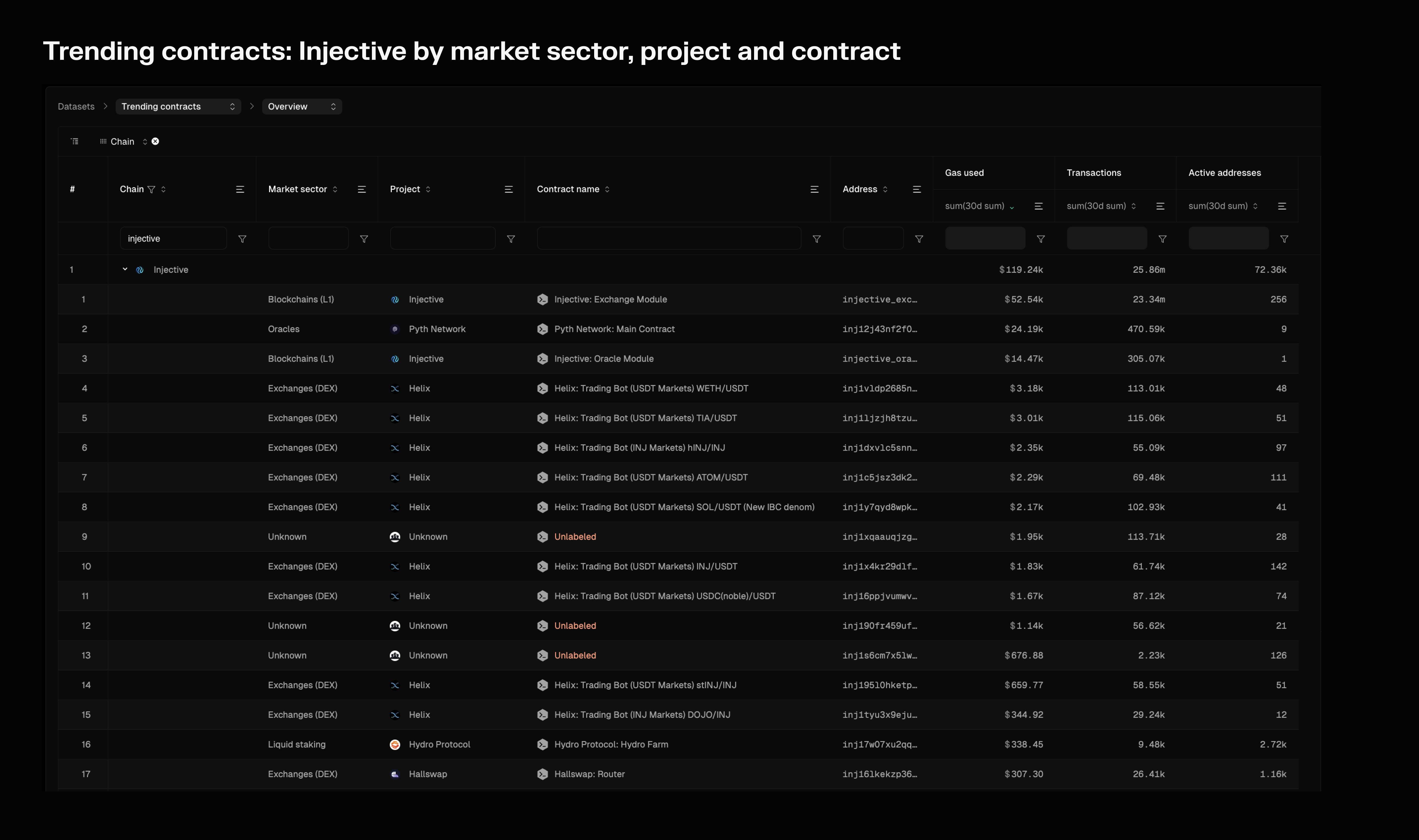Image resolution: width=1419 pixels, height=840 pixels.
Task: Click the Chain filter input containing injective
Action: point(173,239)
